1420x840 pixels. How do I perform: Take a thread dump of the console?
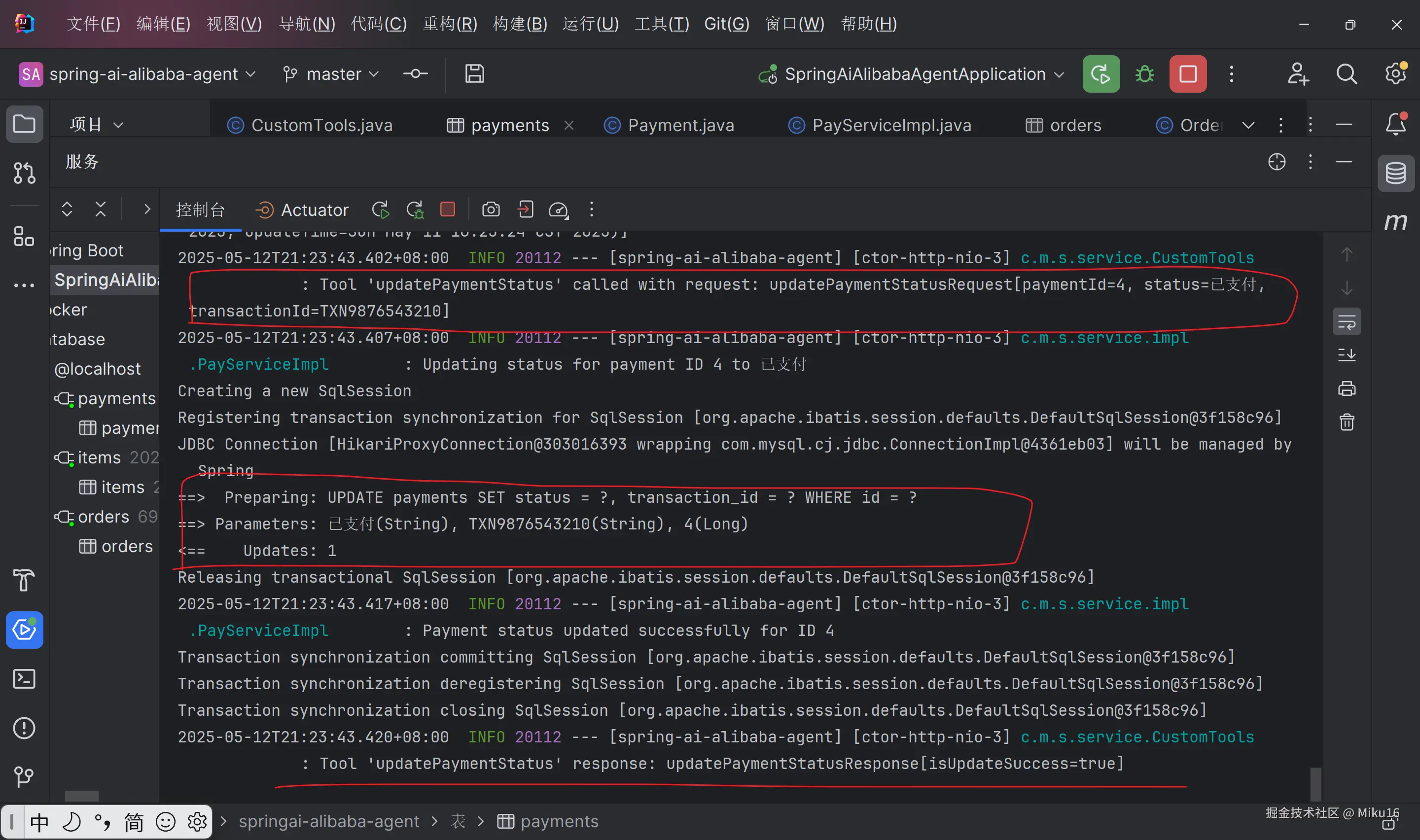pyautogui.click(x=491, y=210)
